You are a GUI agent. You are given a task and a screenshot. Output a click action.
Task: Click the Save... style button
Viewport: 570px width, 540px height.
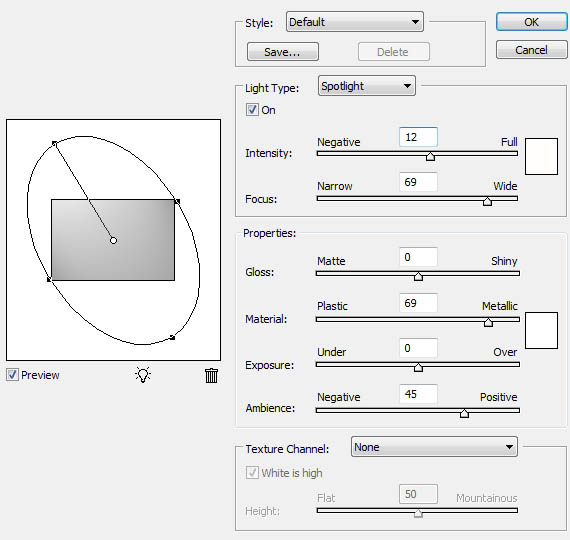click(x=283, y=52)
